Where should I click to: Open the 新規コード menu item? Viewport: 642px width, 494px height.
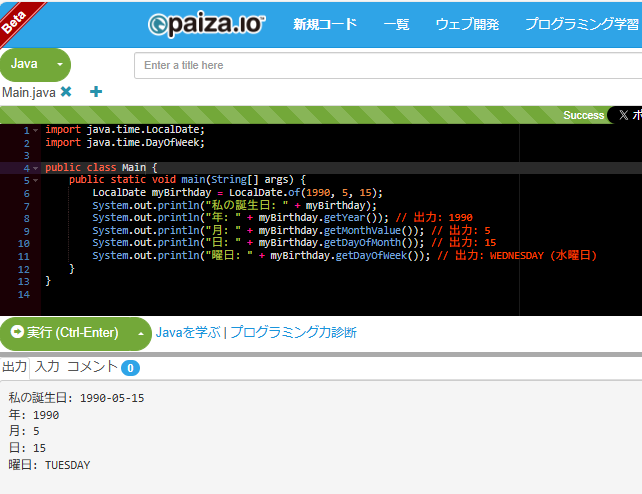(x=324, y=24)
